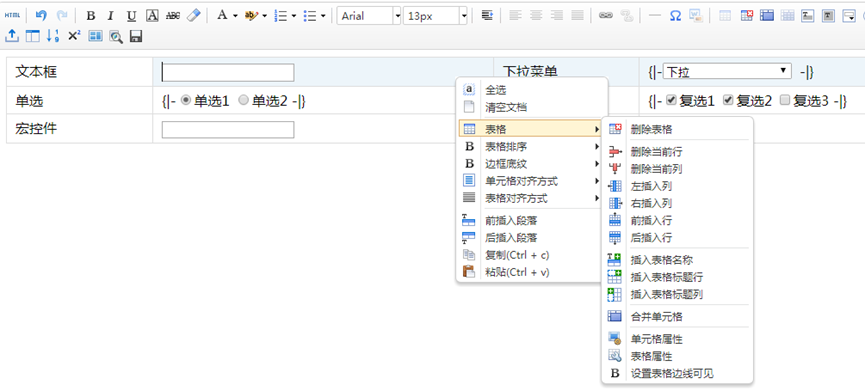Click 删除表格 in the submenu
The height and width of the screenshot is (391, 865).
coord(677,129)
